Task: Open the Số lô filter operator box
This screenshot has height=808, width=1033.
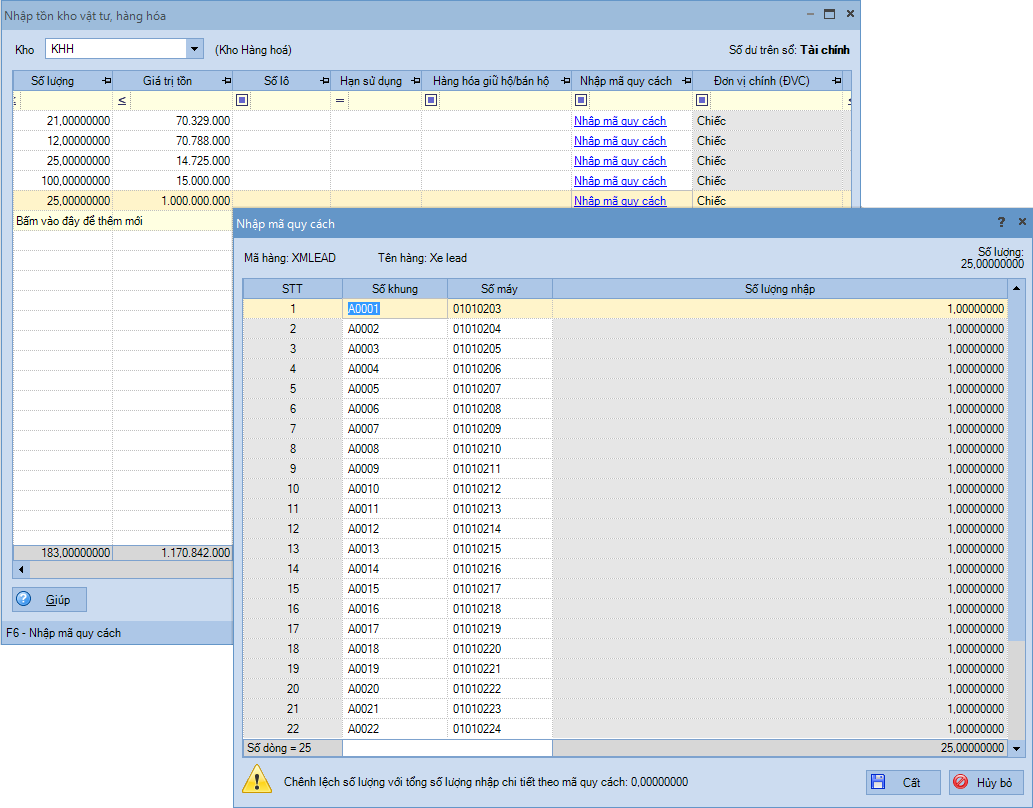Action: click(x=242, y=100)
